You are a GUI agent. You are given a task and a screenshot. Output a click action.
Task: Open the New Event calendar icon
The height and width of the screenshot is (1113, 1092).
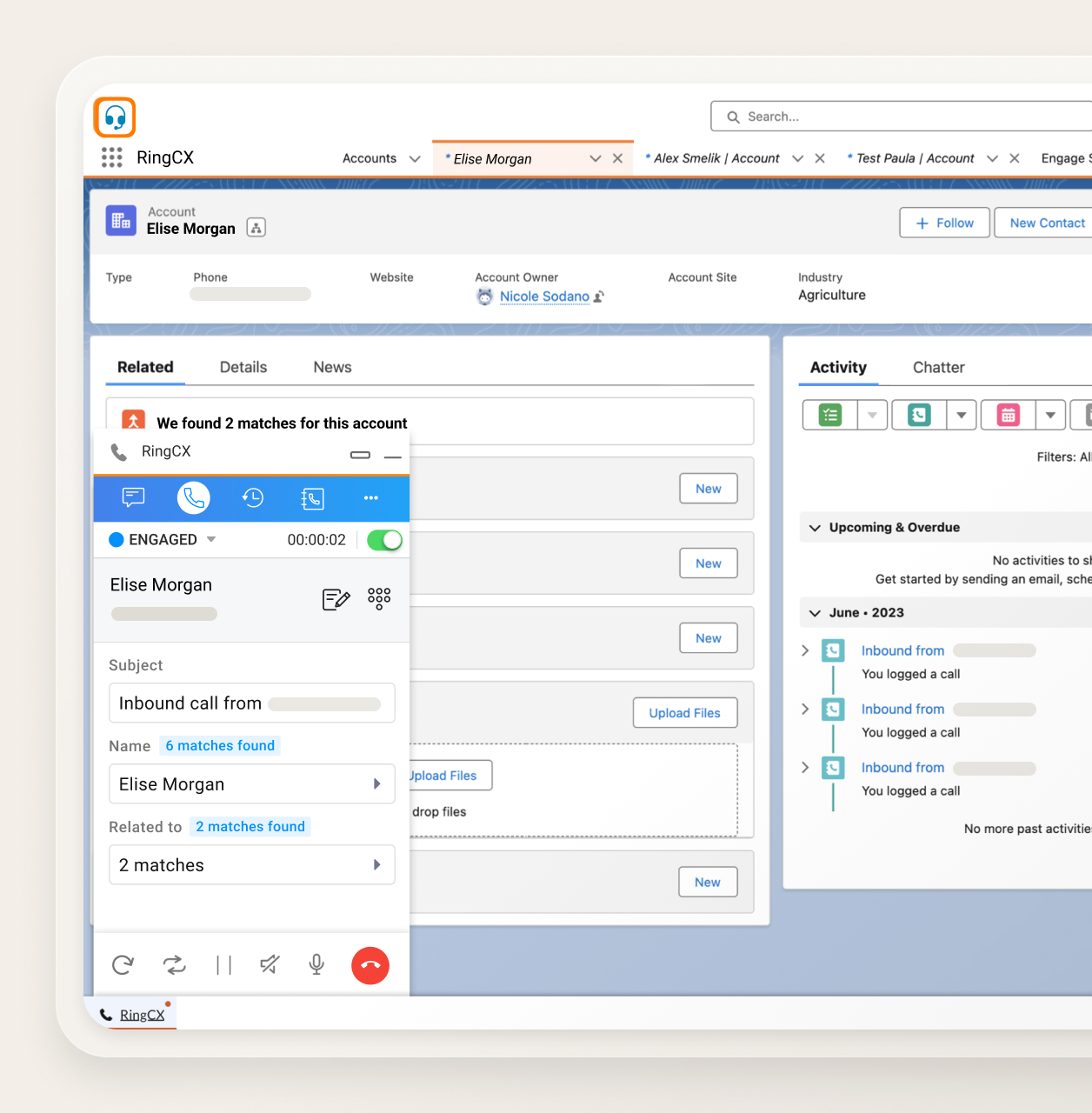click(1008, 415)
